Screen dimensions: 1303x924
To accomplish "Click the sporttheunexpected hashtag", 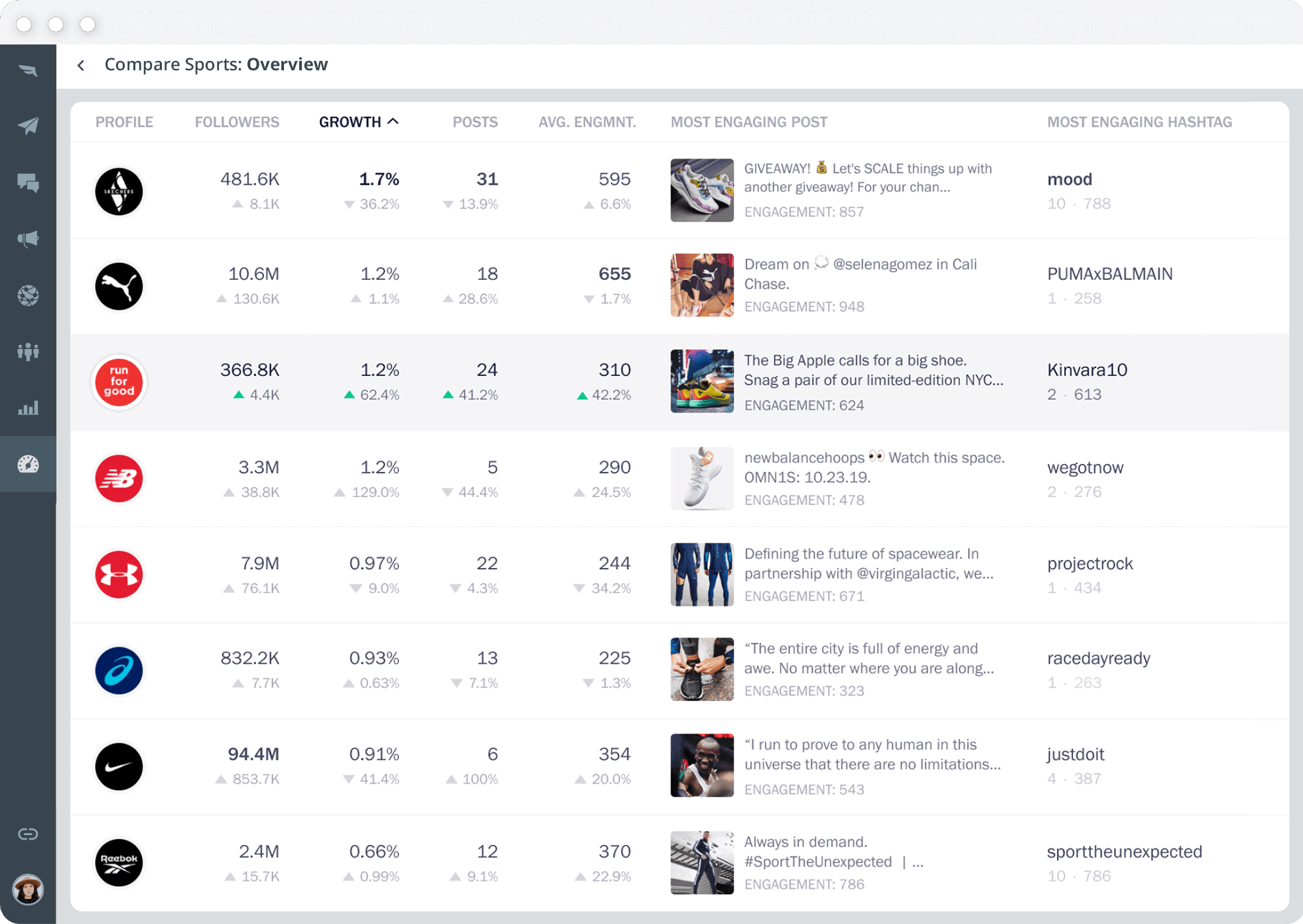I will pos(1125,852).
